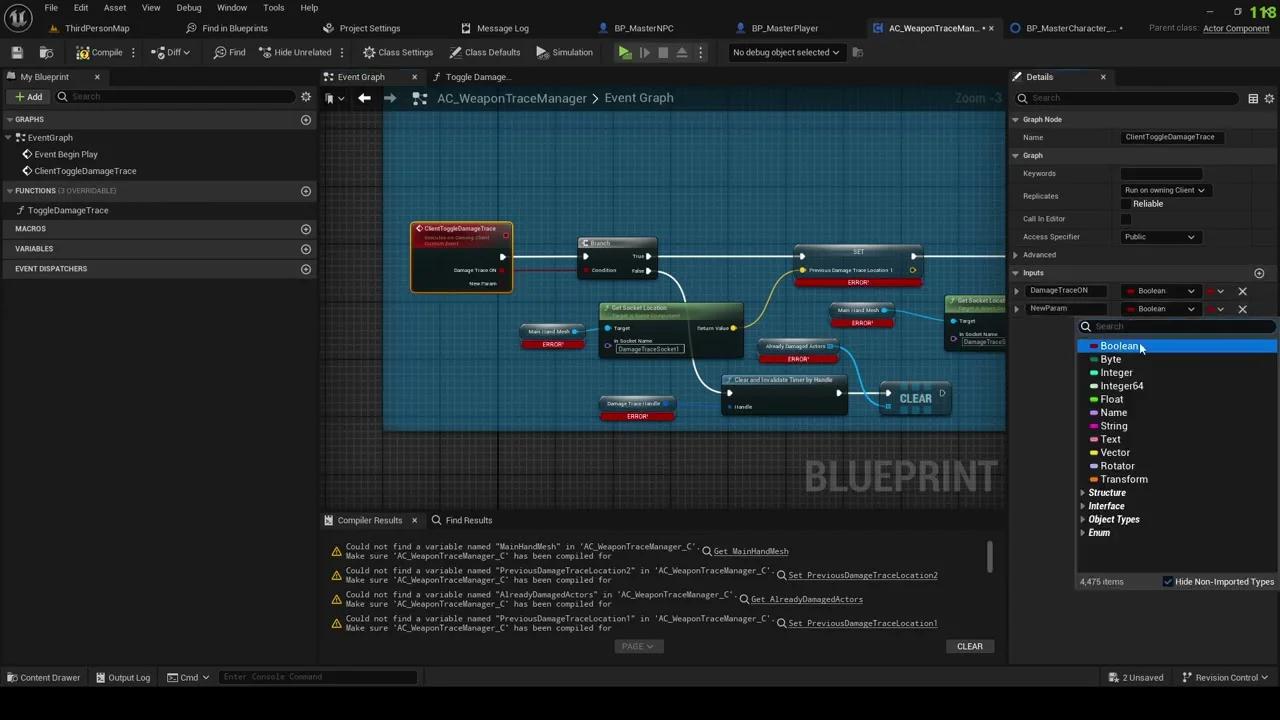Click the console command input field

coord(318,677)
